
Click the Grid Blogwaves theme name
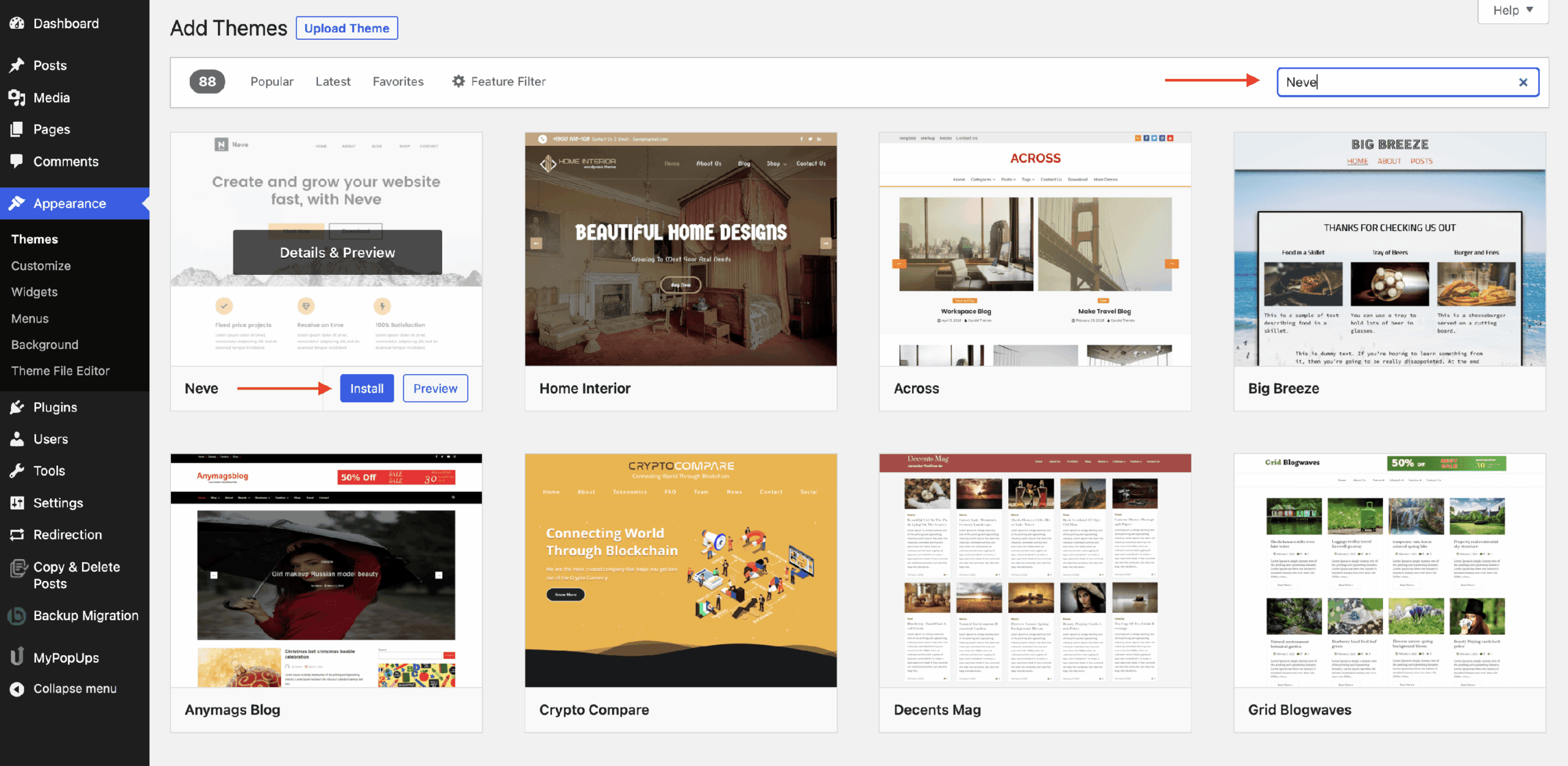coord(1300,710)
